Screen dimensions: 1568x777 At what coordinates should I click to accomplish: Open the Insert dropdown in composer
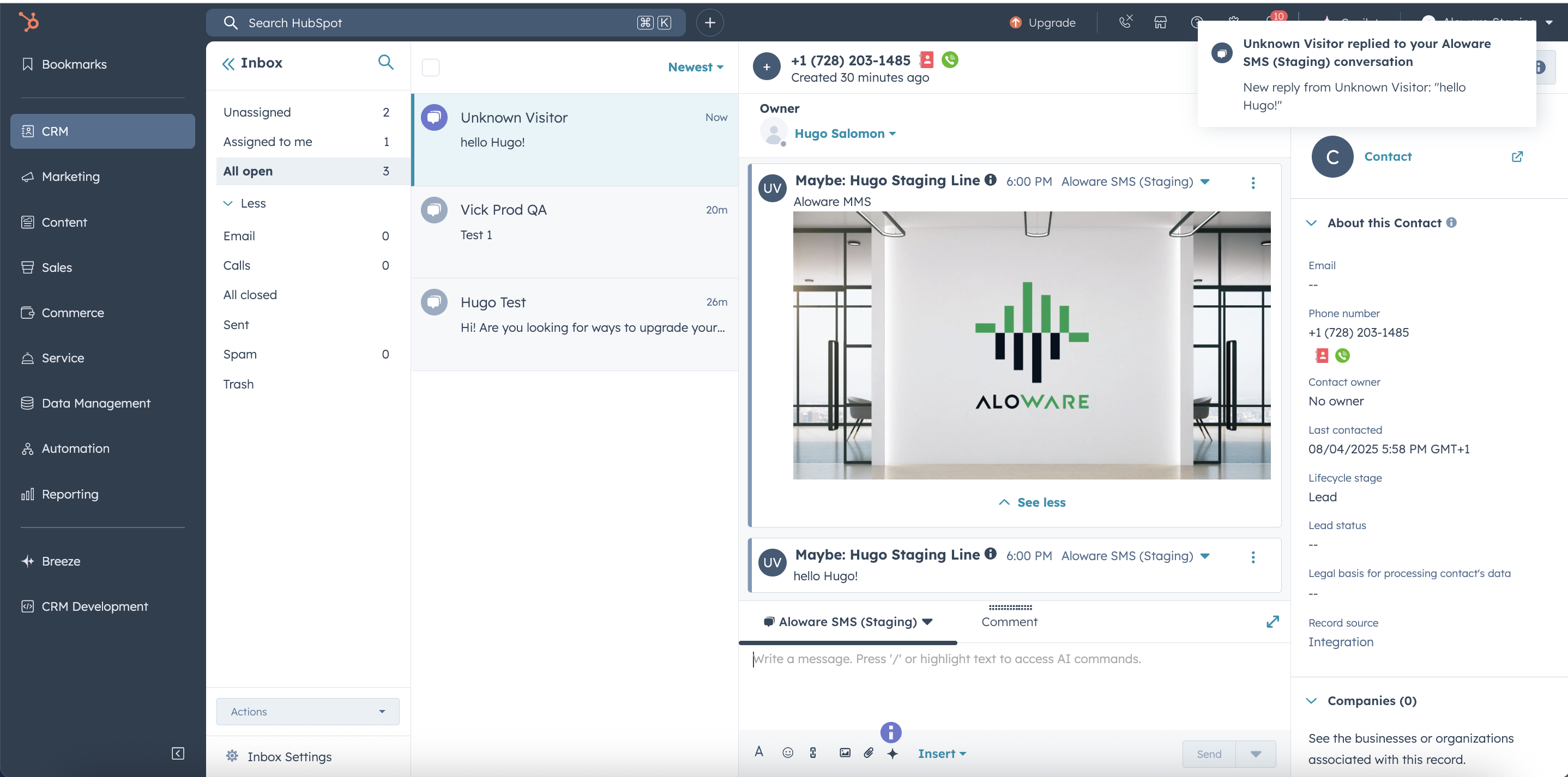[x=942, y=754]
